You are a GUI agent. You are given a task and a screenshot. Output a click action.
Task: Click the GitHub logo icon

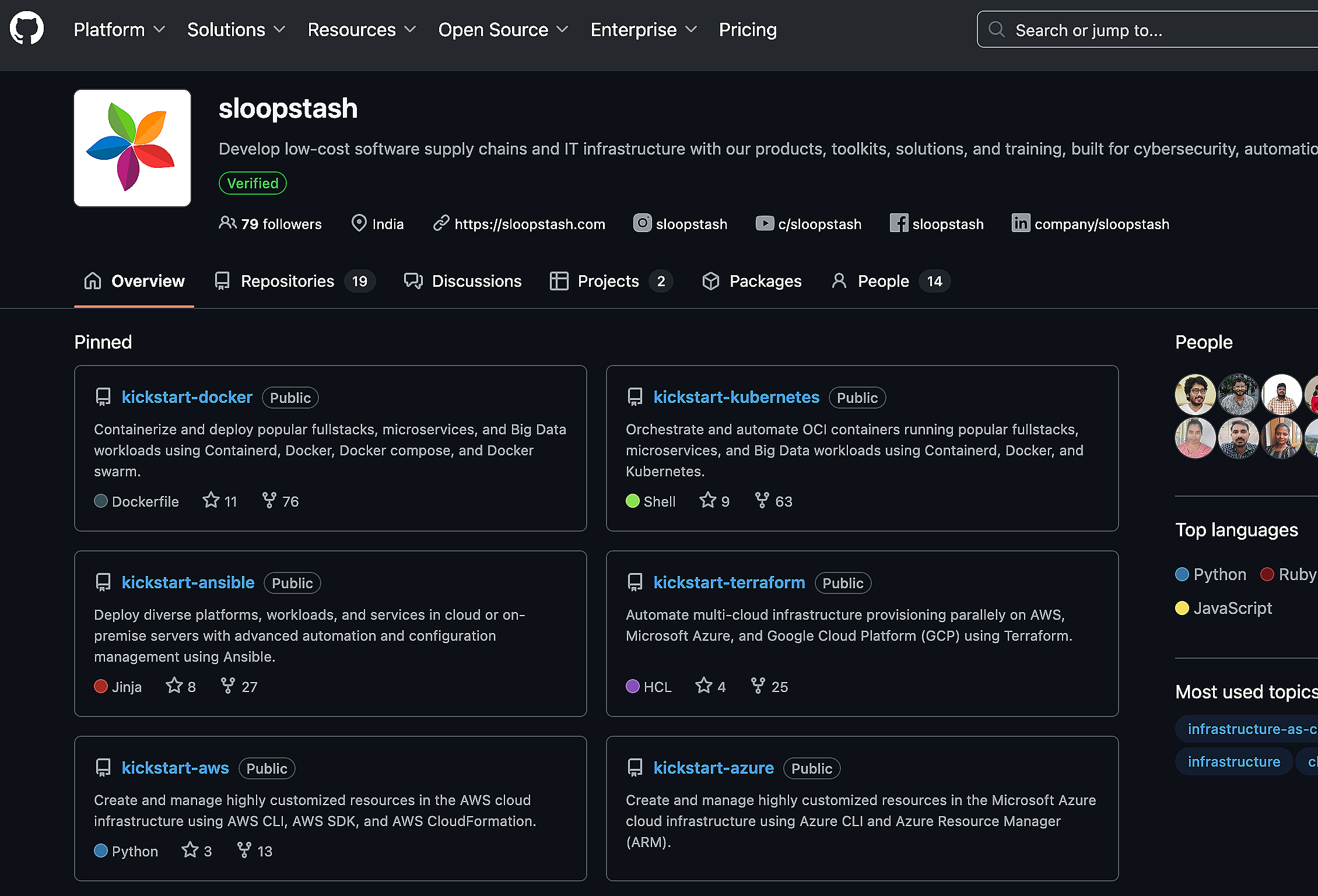pyautogui.click(x=27, y=28)
